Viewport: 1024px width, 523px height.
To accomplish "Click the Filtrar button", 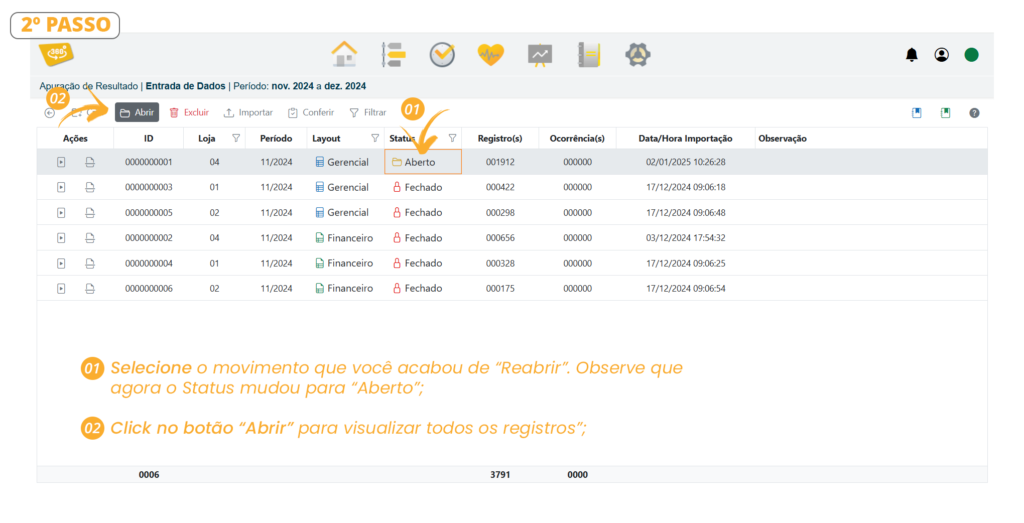I will tap(368, 112).
